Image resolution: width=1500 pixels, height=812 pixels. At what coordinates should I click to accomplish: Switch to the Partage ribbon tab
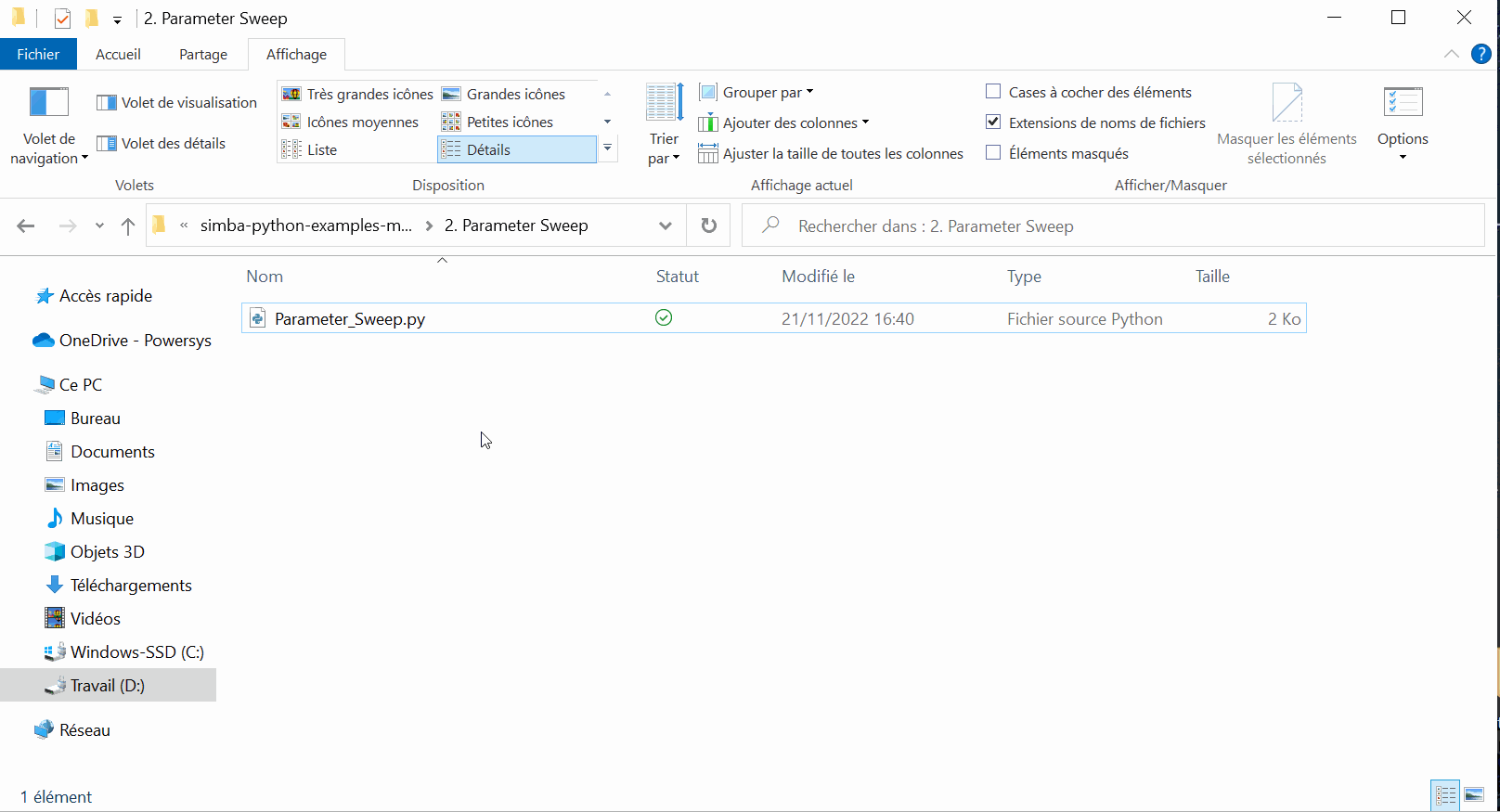click(x=203, y=55)
